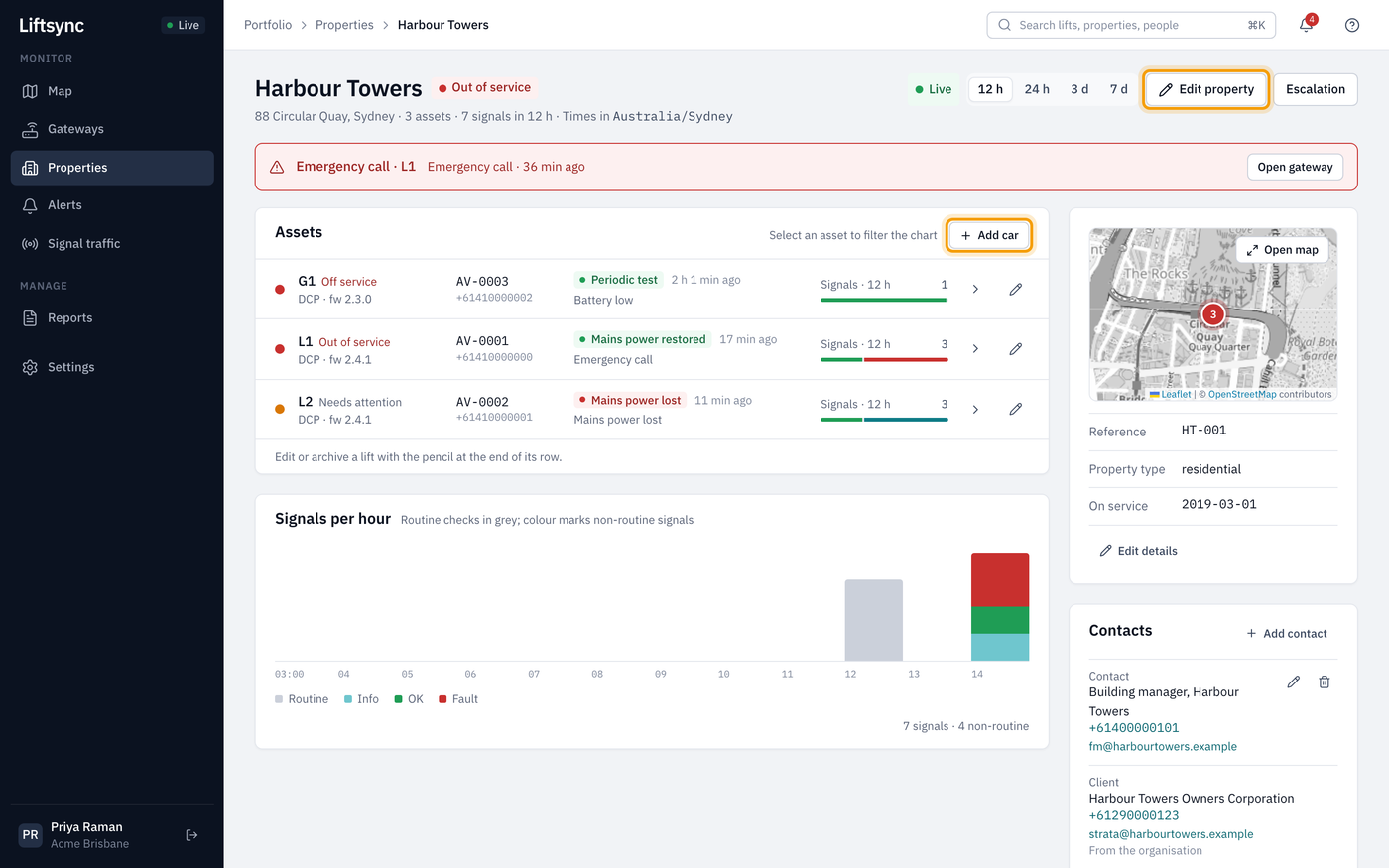Click the Building manager contact's pencil icon
This screenshot has height=868, width=1389.
tap(1293, 682)
